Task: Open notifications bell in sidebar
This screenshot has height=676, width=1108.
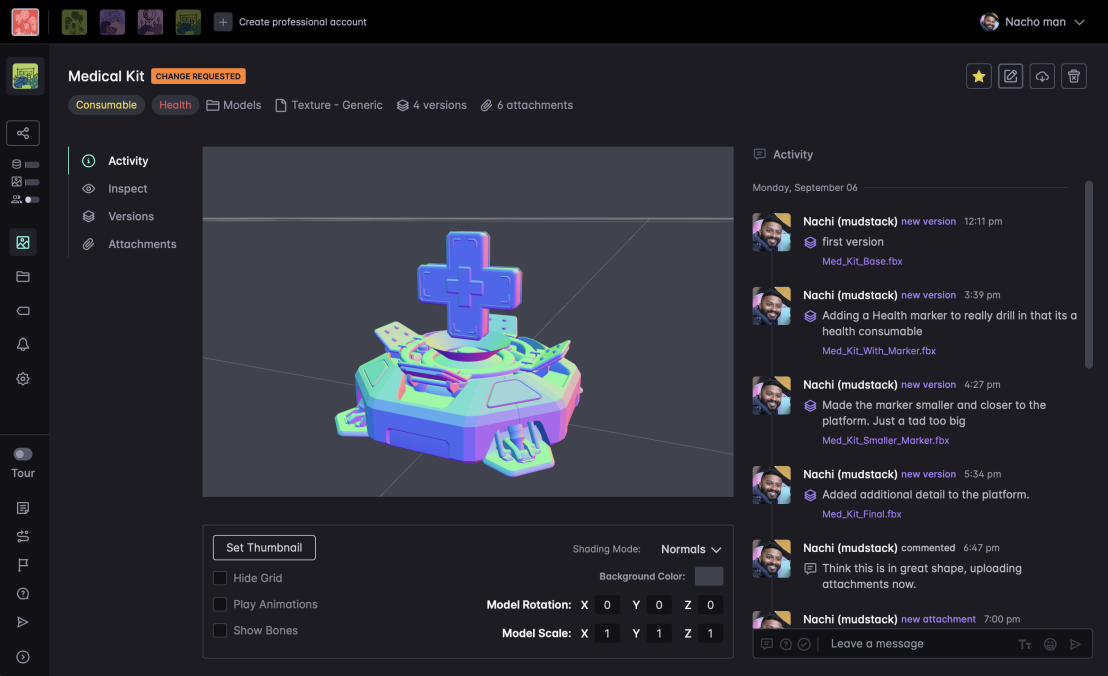Action: [x=23, y=345]
